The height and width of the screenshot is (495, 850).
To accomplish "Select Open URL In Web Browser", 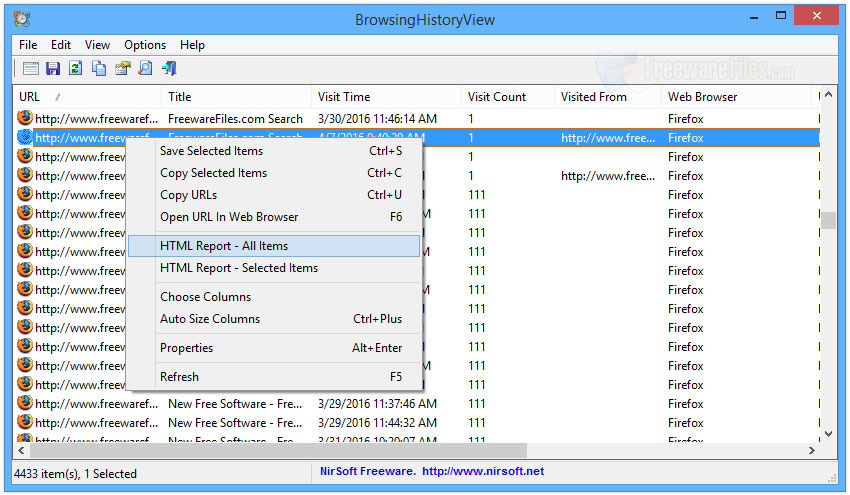I will click(274, 217).
